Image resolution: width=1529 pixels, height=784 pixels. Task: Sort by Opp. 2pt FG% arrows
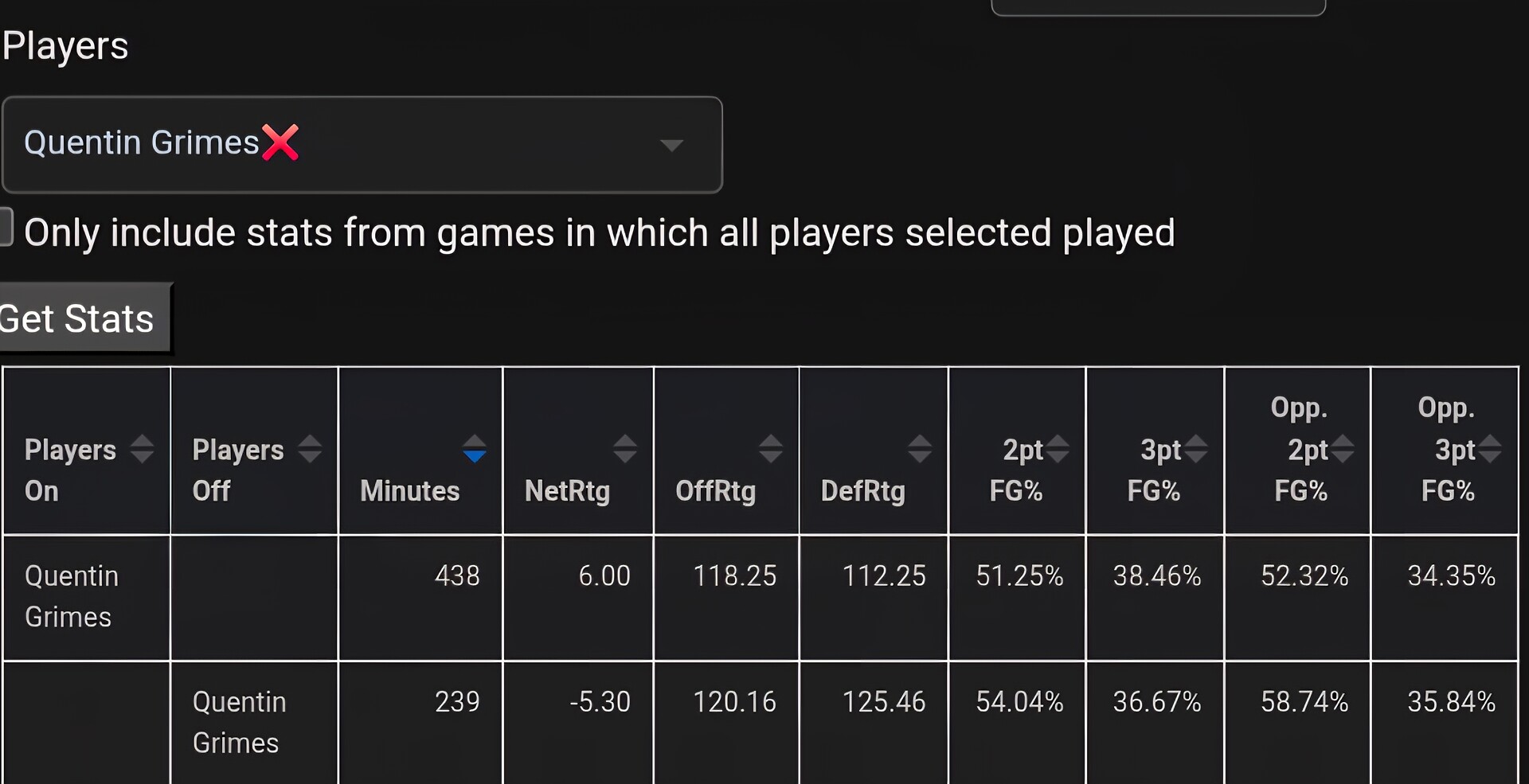1343,449
